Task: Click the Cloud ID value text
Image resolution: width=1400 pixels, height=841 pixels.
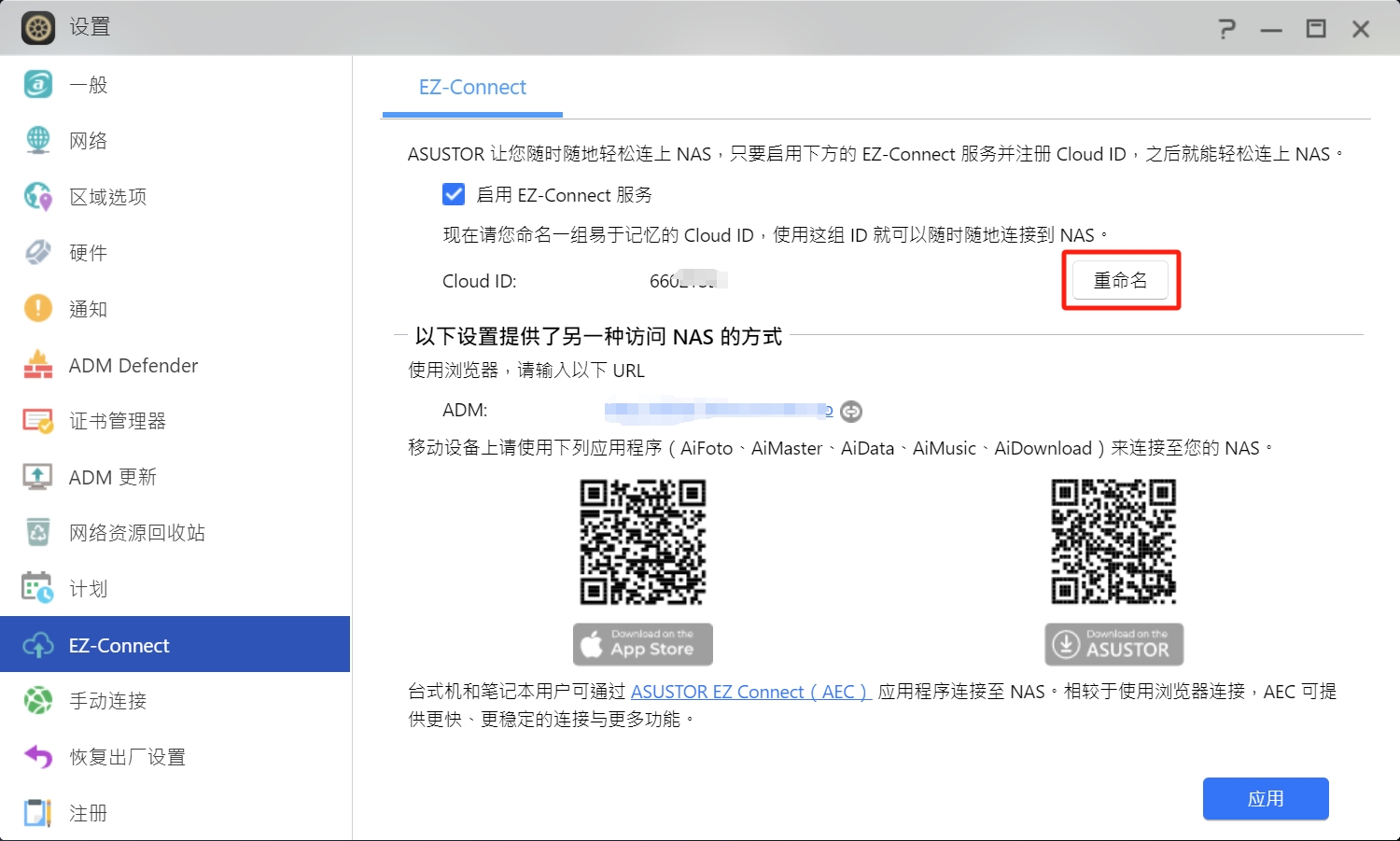Action: point(688,280)
